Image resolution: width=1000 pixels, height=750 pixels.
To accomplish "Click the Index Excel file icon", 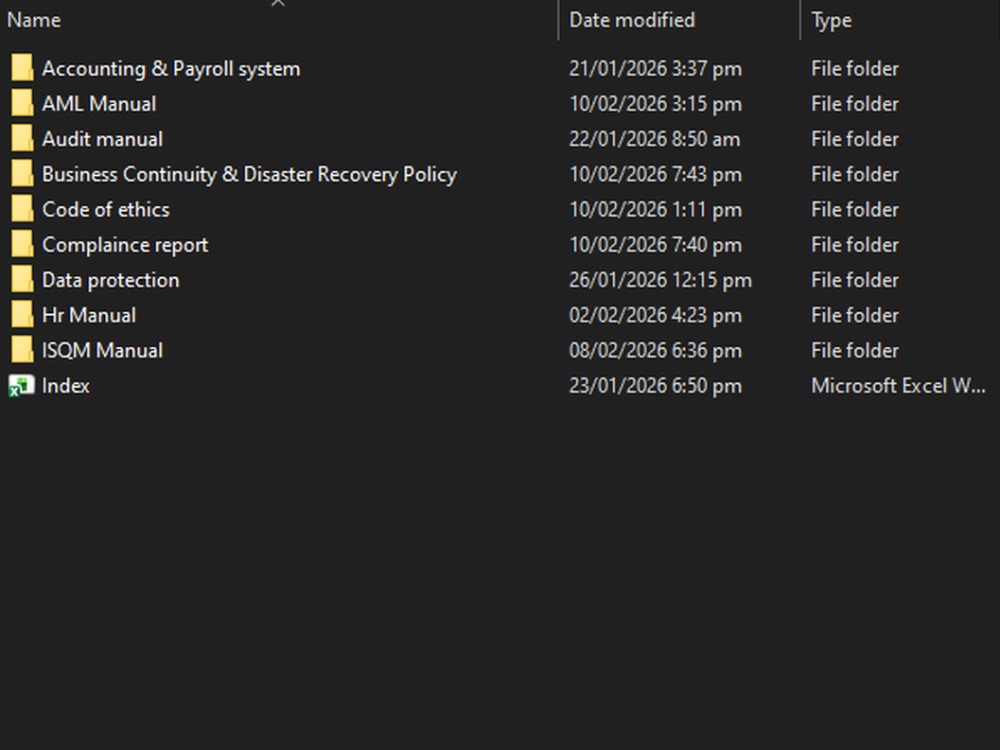I will point(21,386).
